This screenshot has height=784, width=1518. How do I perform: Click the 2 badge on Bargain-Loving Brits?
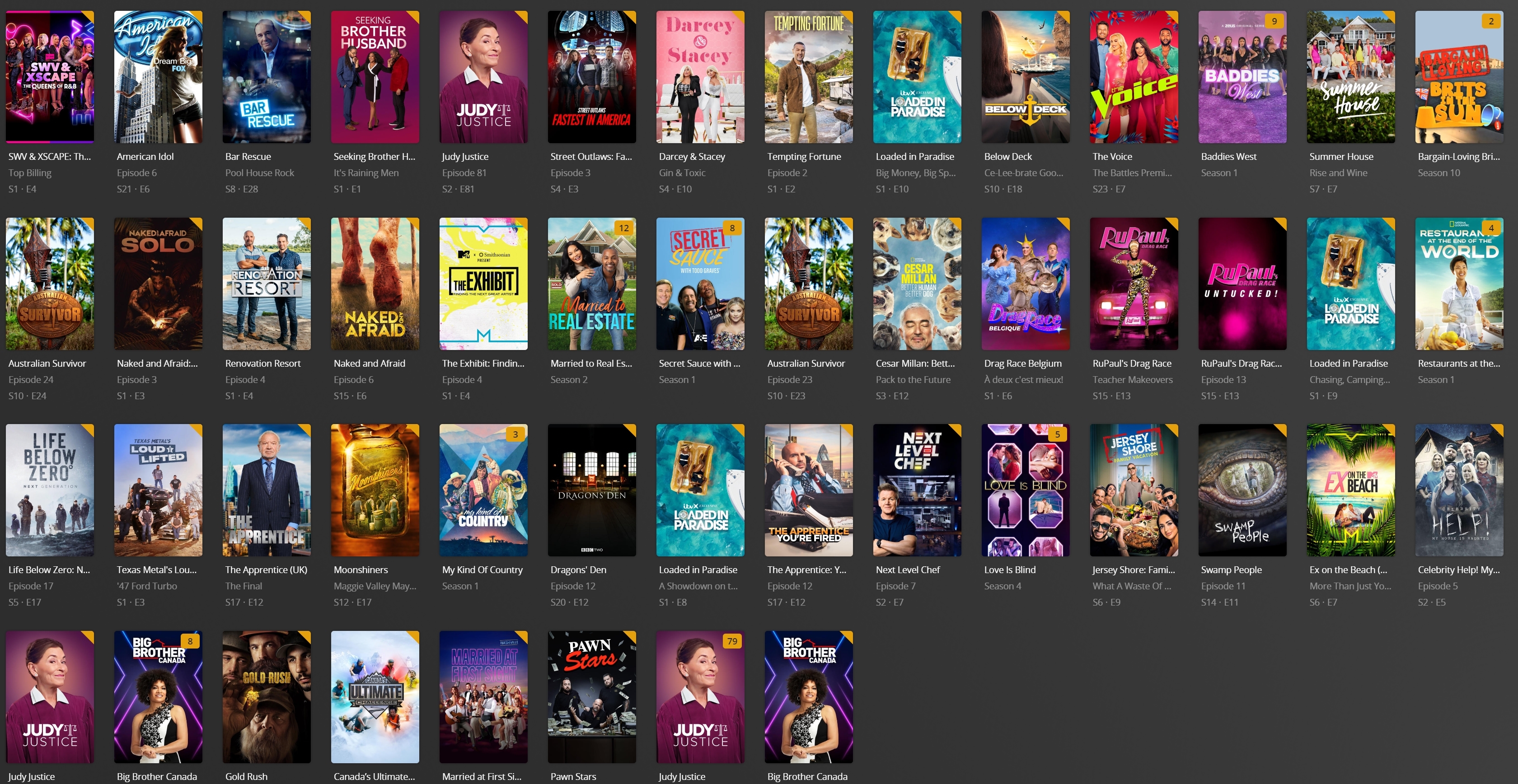1491,21
